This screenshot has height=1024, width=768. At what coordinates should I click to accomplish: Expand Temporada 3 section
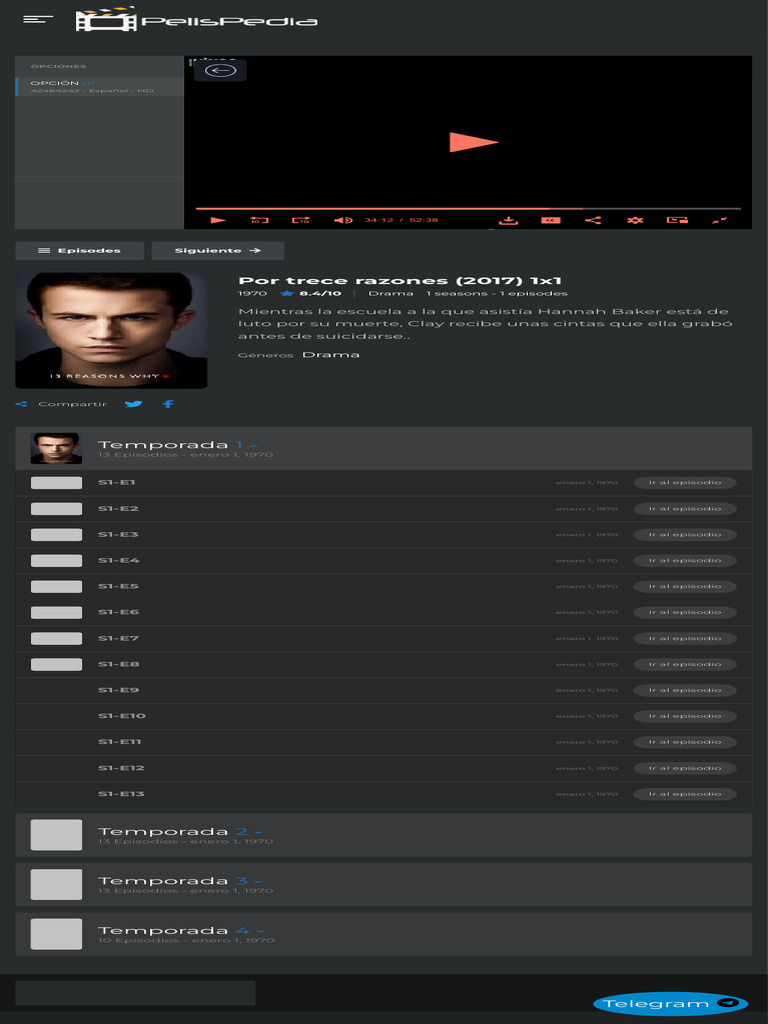(x=383, y=884)
